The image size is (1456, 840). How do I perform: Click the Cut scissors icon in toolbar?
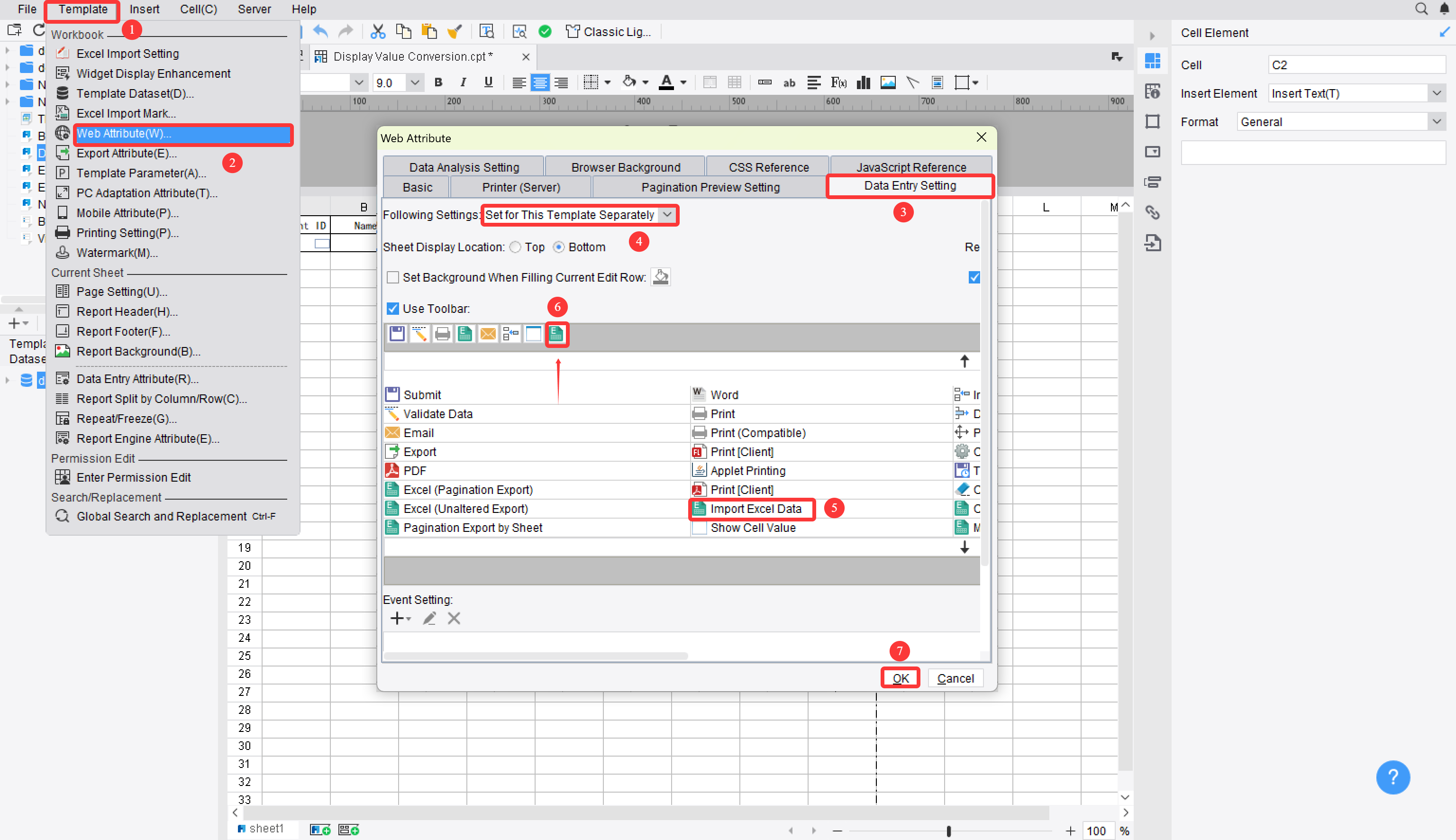pos(378,32)
